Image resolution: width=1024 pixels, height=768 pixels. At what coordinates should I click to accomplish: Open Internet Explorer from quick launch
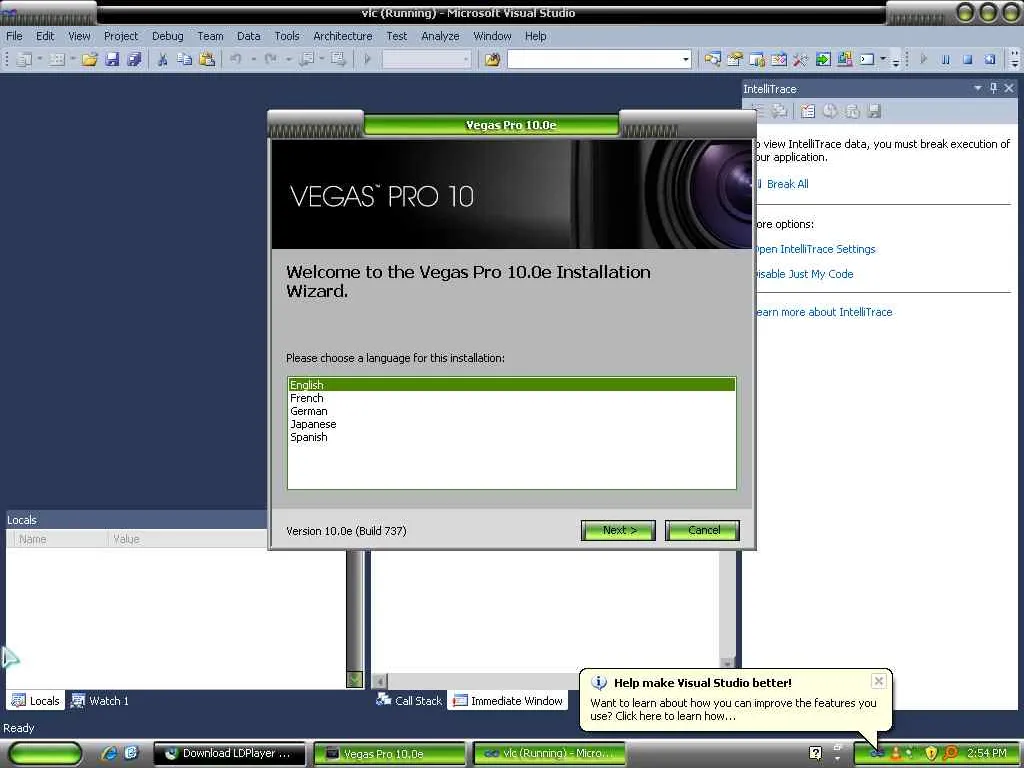pos(109,753)
